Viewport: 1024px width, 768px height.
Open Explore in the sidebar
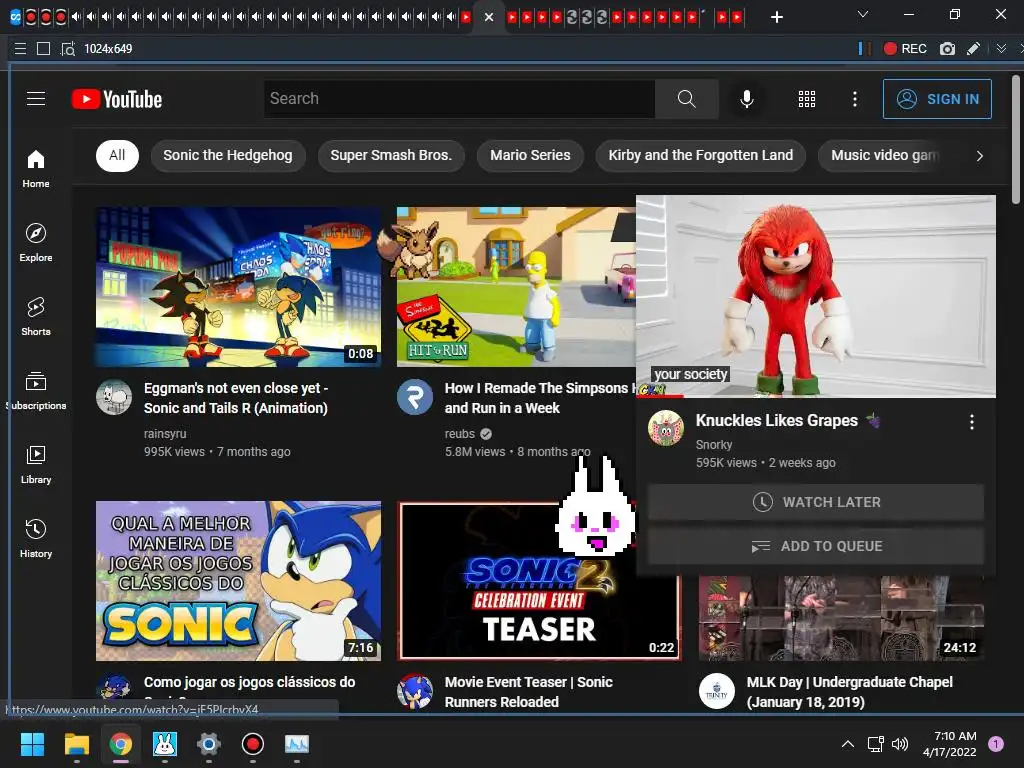click(36, 242)
